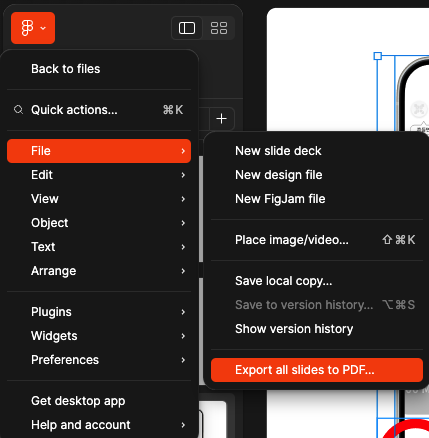Expand the Arrange submenu

pyautogui.click(x=99, y=271)
